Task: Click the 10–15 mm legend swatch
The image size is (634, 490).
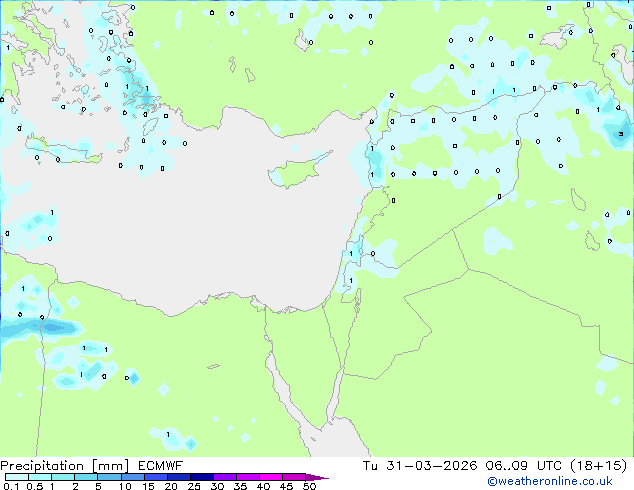Action: click(x=132, y=477)
